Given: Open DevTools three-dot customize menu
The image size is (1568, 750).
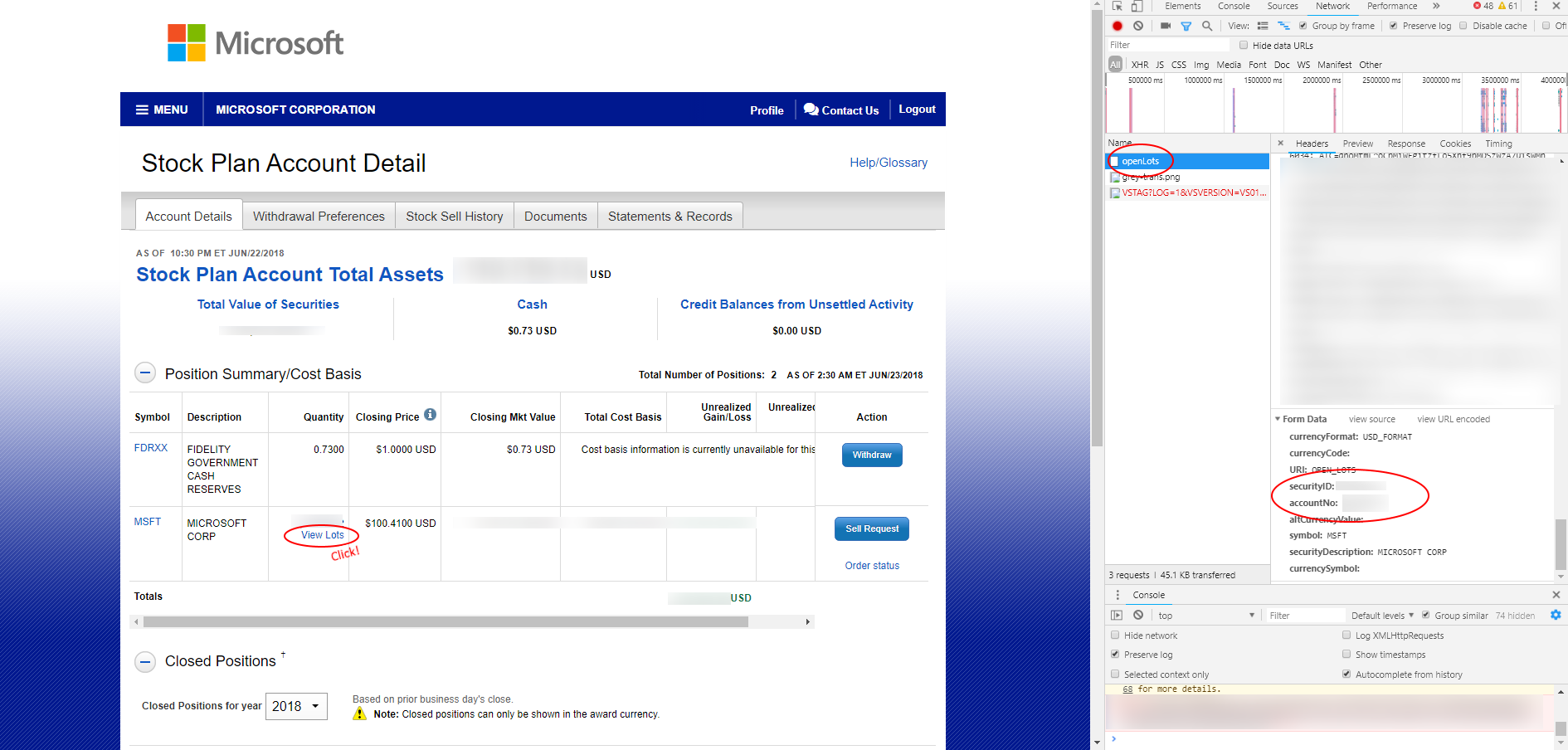Looking at the screenshot, I should coord(1536,6).
